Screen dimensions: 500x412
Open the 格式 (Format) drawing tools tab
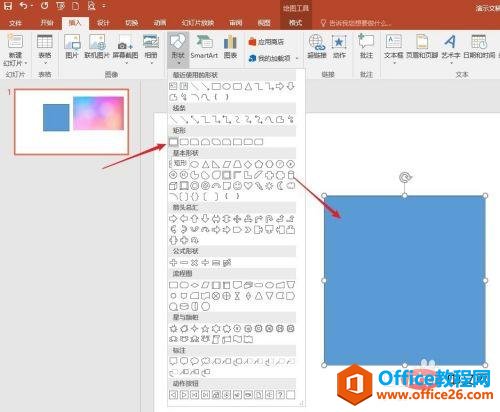[x=295, y=23]
